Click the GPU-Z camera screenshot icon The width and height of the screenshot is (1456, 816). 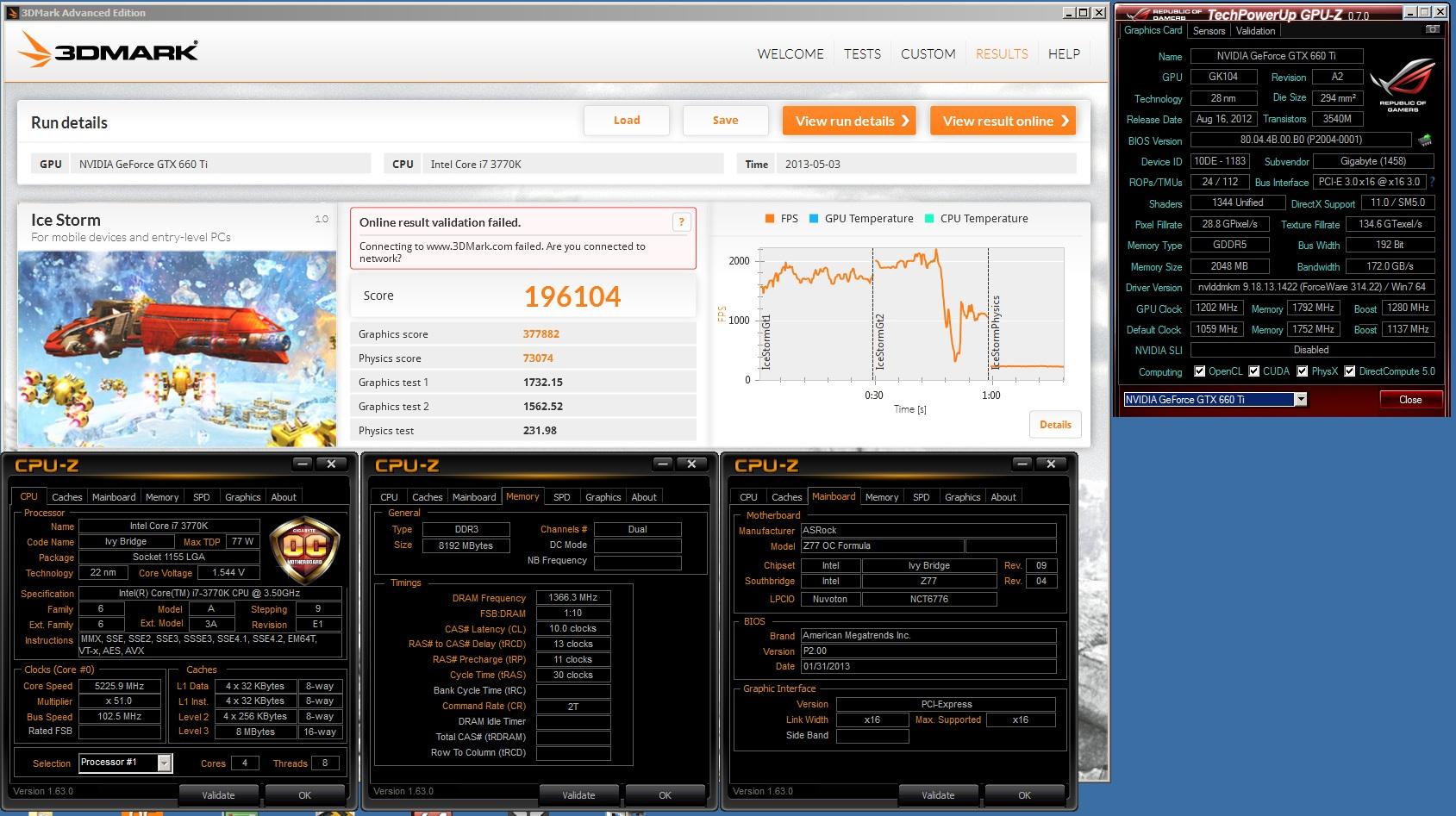pos(1432,29)
